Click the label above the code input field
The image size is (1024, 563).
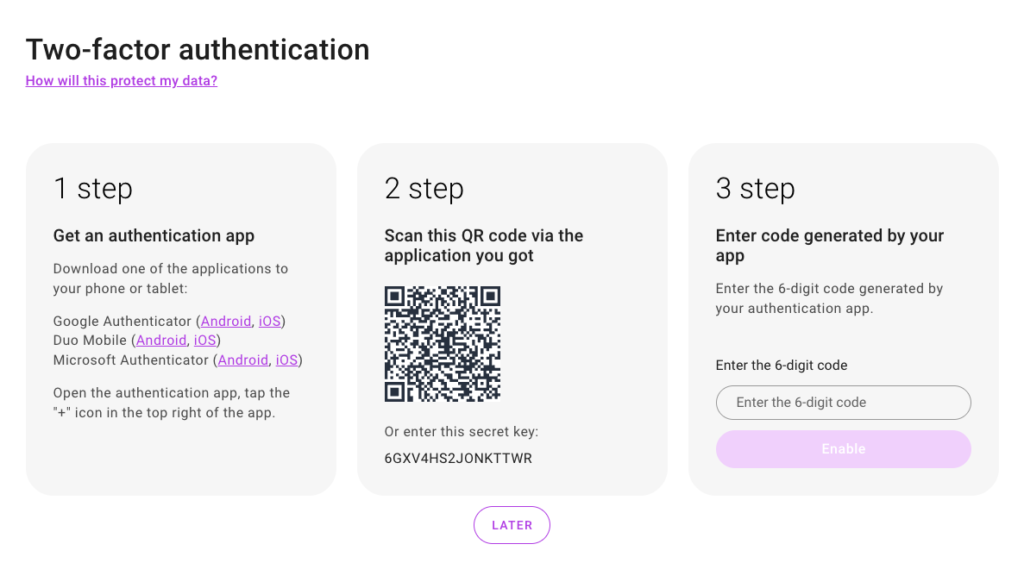(x=781, y=366)
